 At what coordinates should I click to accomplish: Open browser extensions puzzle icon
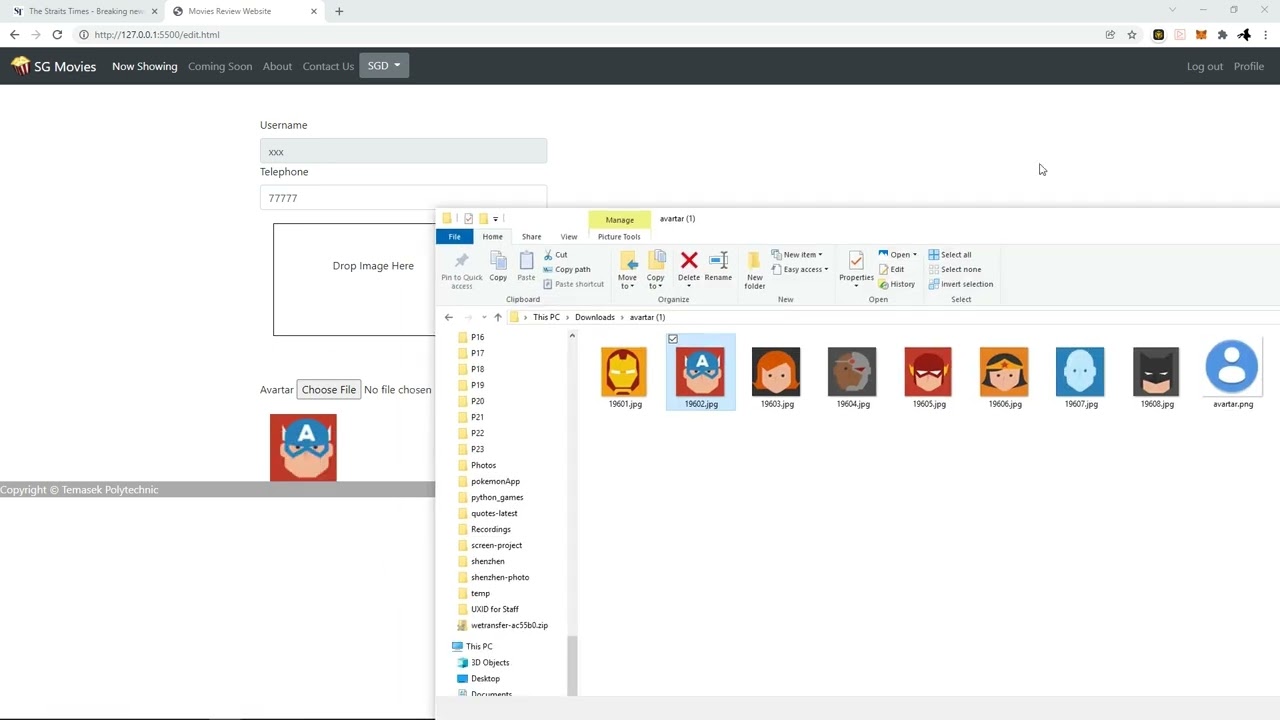[1222, 34]
